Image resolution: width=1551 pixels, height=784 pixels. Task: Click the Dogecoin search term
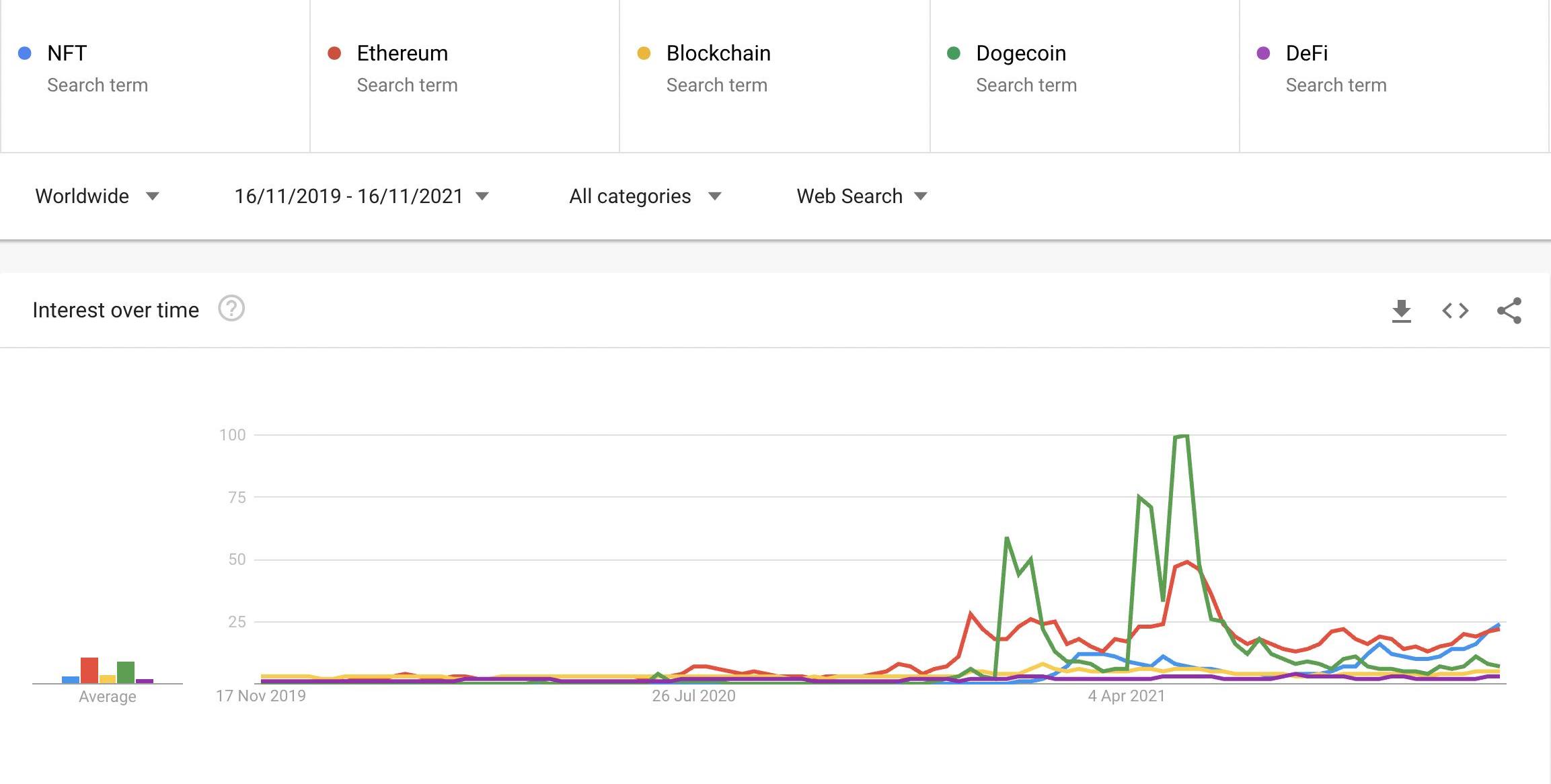pos(1020,53)
